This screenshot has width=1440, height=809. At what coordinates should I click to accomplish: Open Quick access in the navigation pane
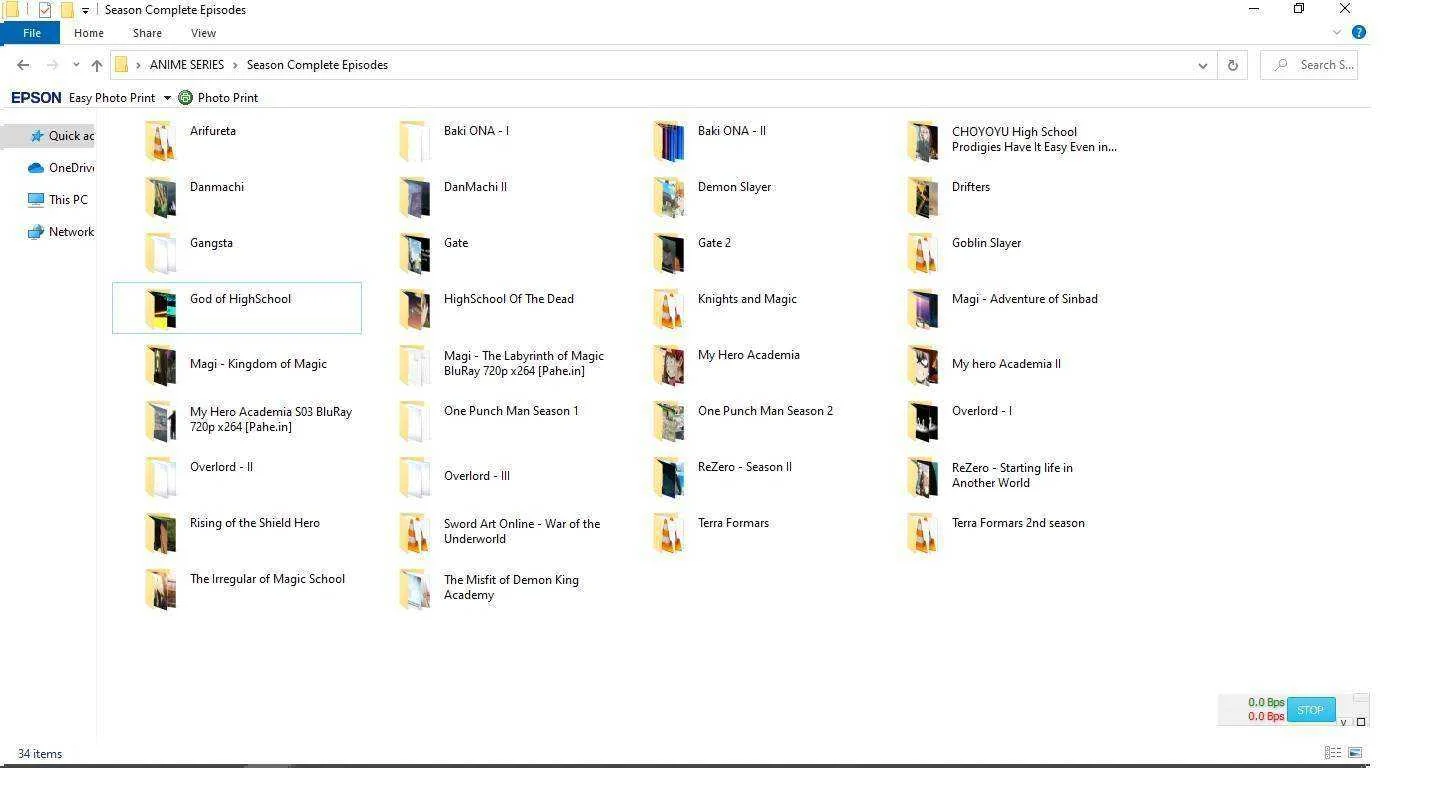61,136
